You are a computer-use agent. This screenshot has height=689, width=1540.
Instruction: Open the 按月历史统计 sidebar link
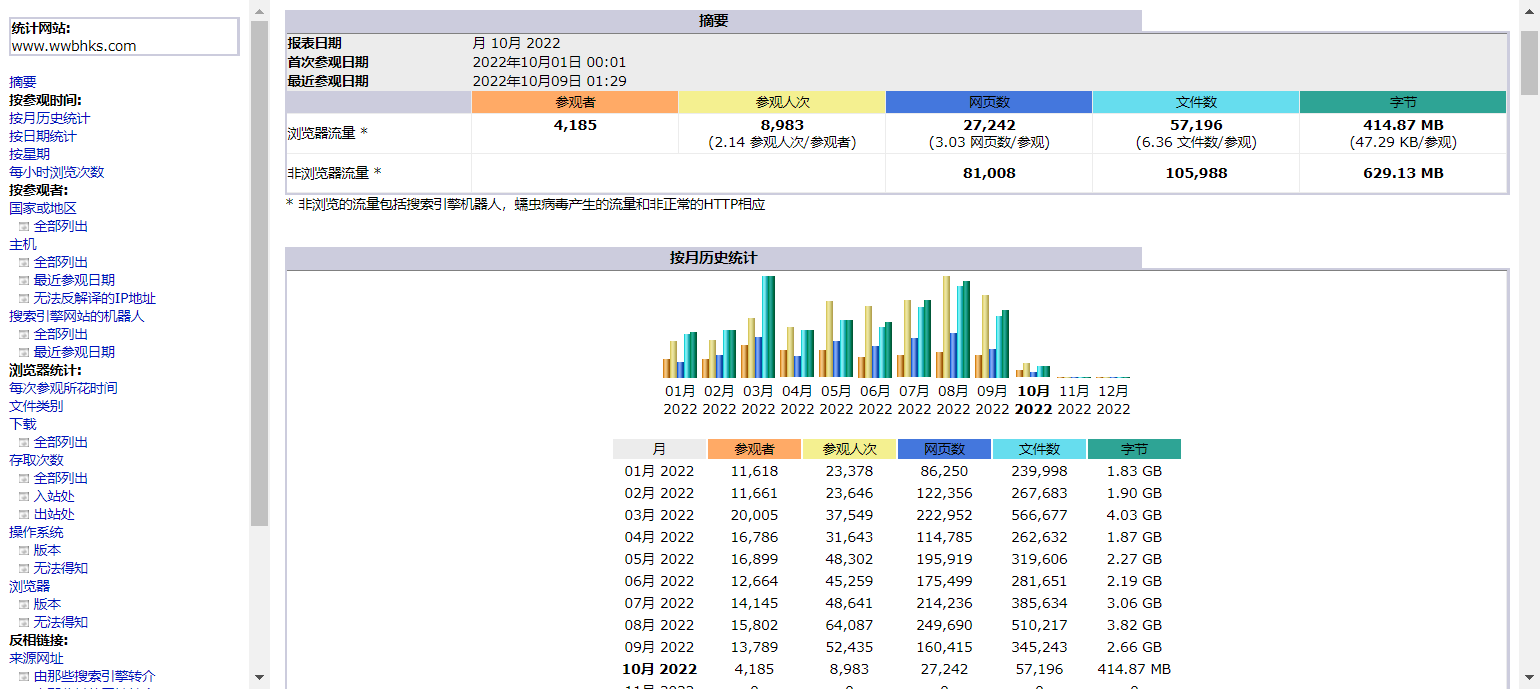49,118
